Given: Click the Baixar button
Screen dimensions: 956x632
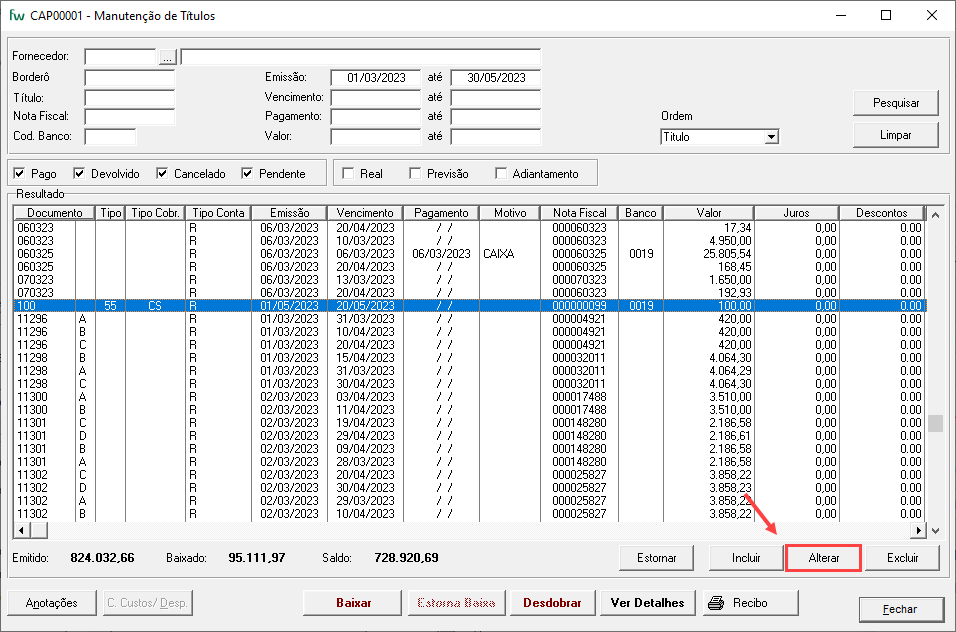Looking at the screenshot, I should point(353,603).
